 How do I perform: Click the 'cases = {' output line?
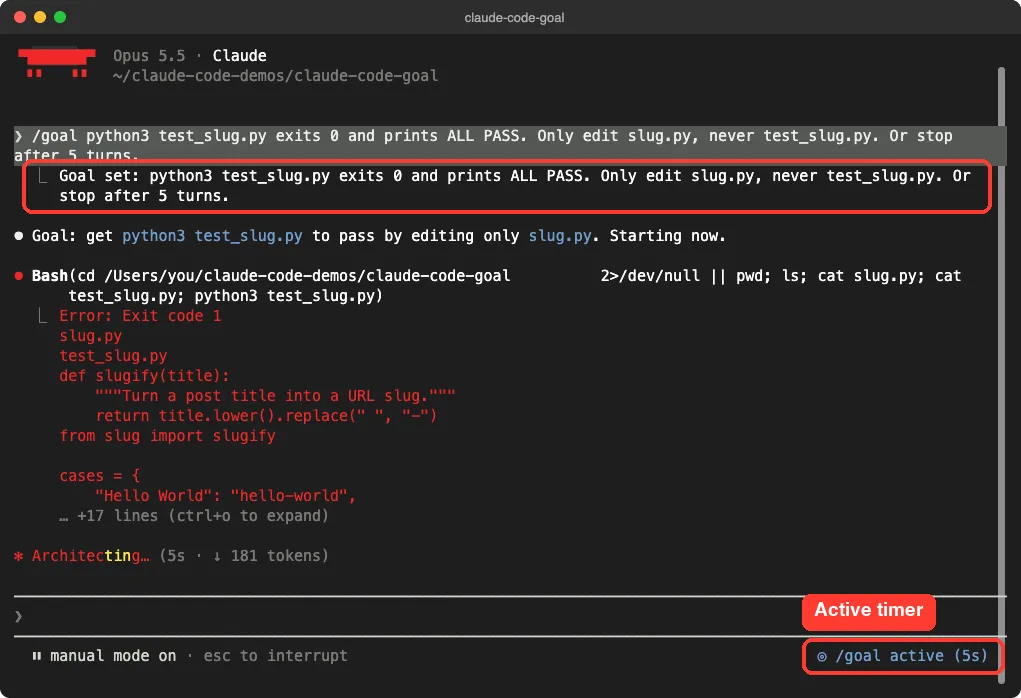100,476
